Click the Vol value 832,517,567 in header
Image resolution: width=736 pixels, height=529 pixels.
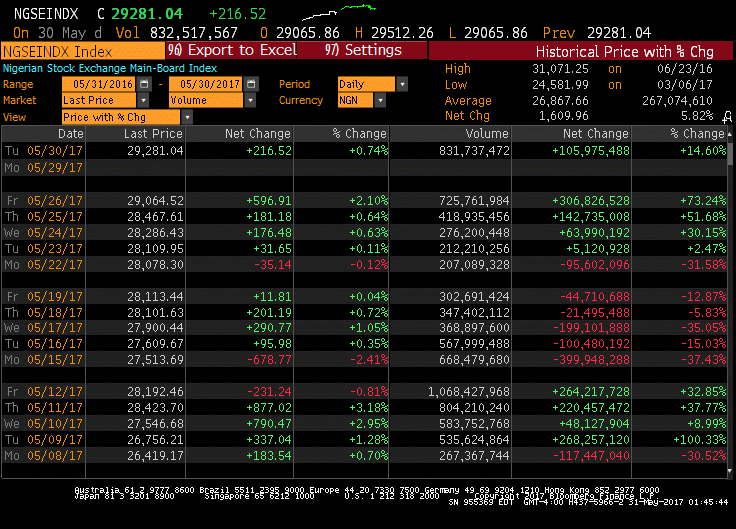193,33
